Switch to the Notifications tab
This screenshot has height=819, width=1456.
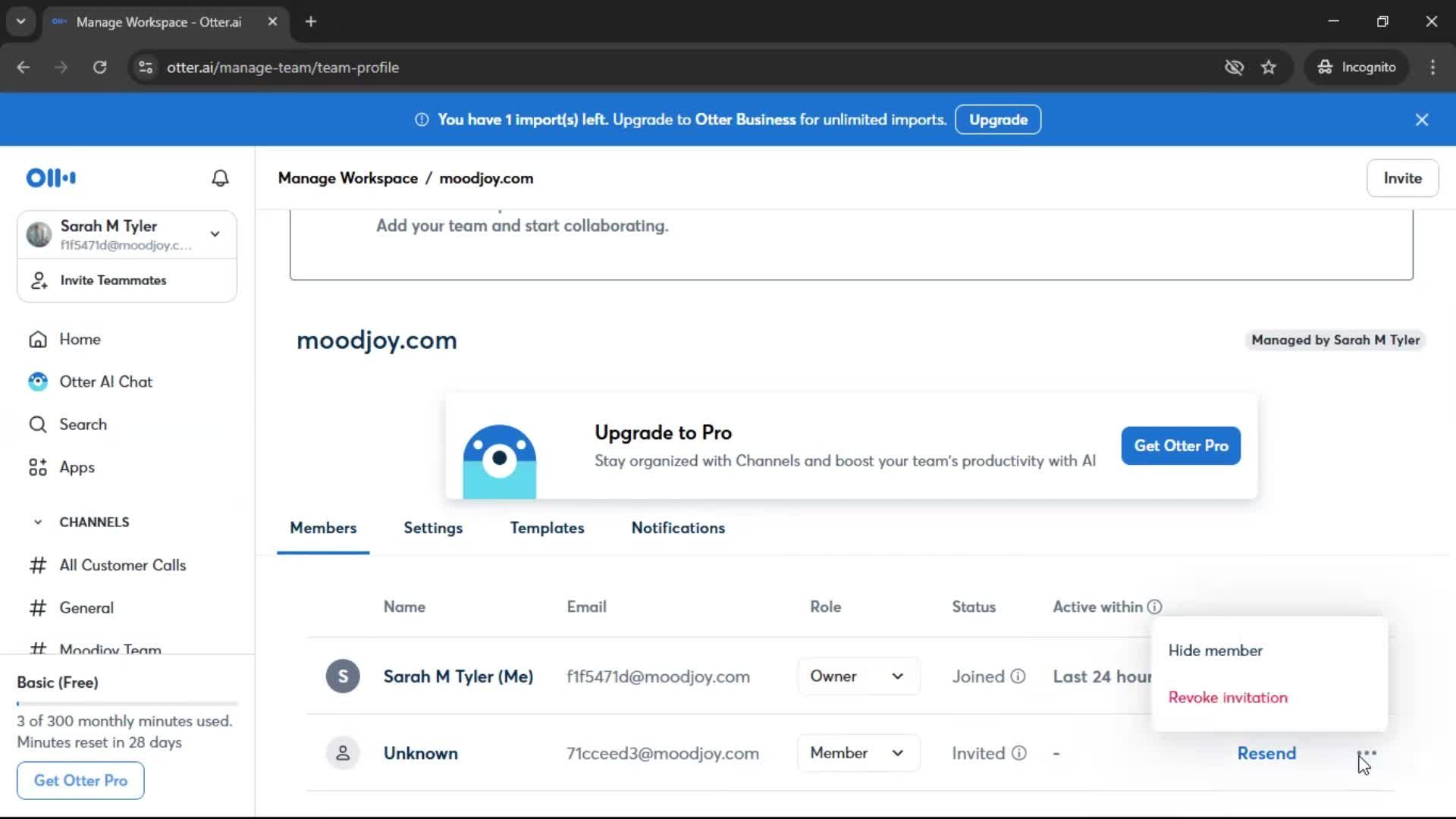pos(678,528)
